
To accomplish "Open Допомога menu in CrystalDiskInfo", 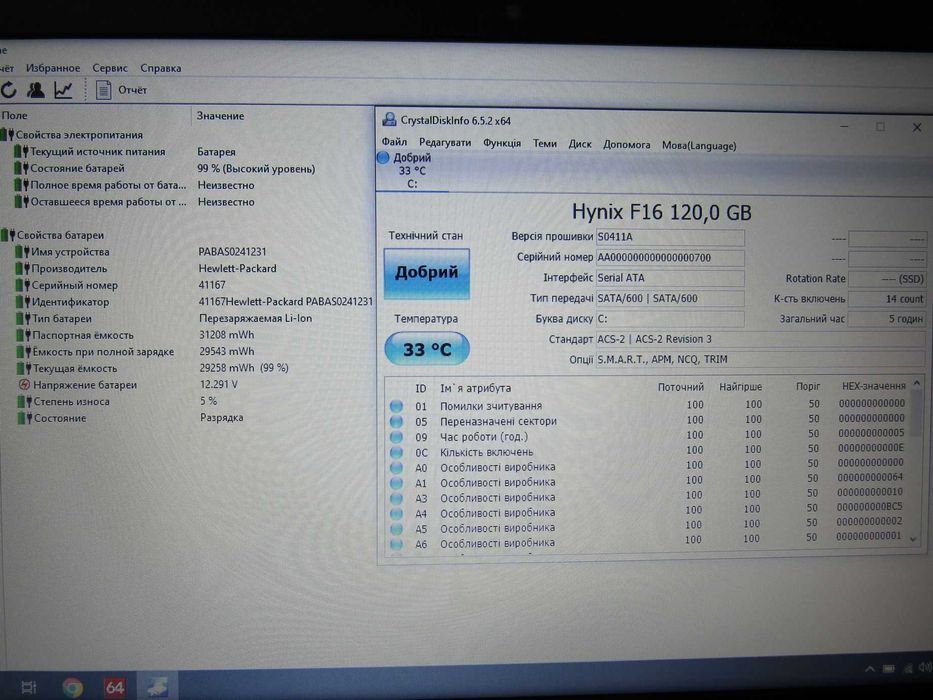I will pos(627,145).
